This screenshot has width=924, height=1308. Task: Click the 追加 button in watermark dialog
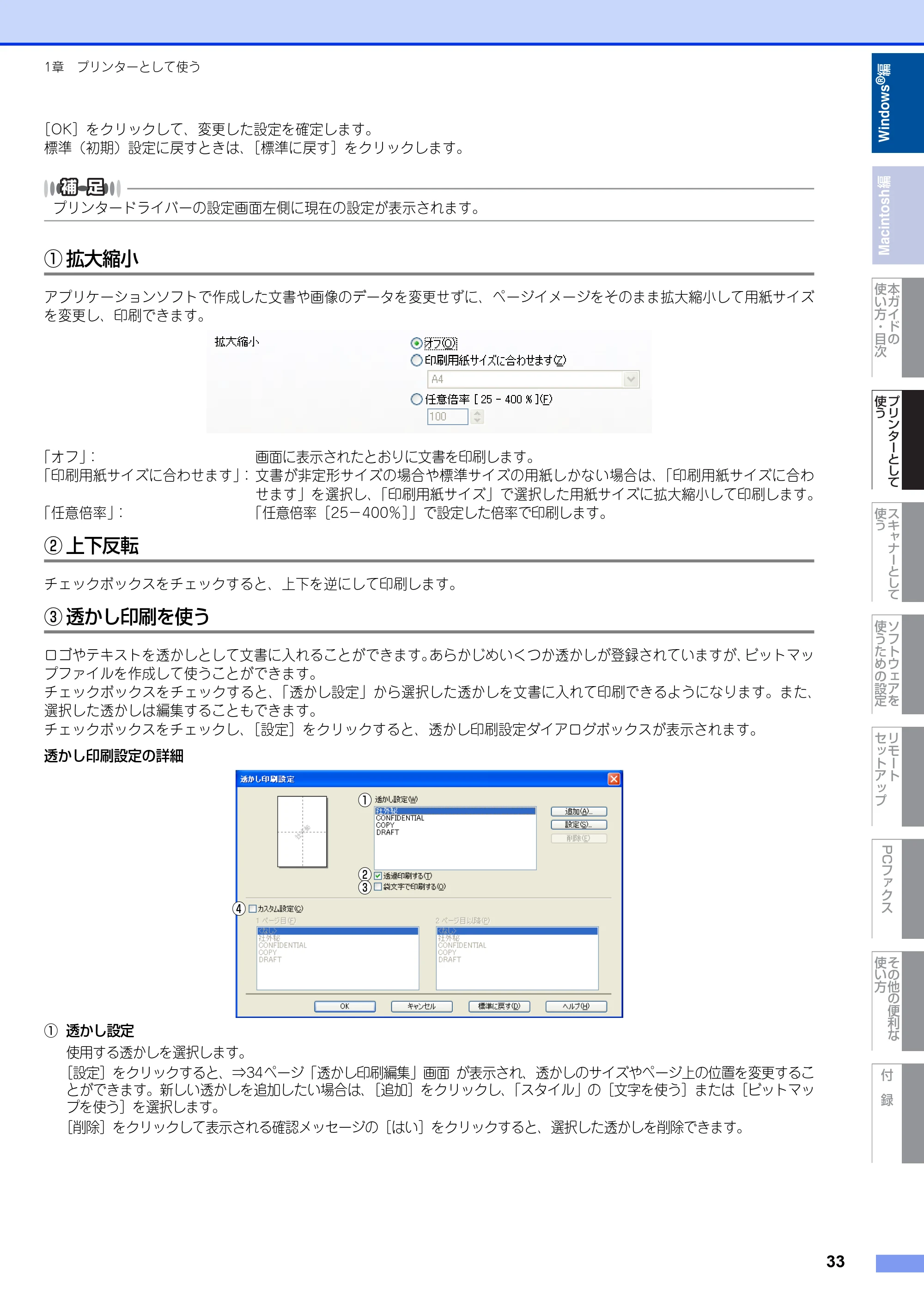579,811
